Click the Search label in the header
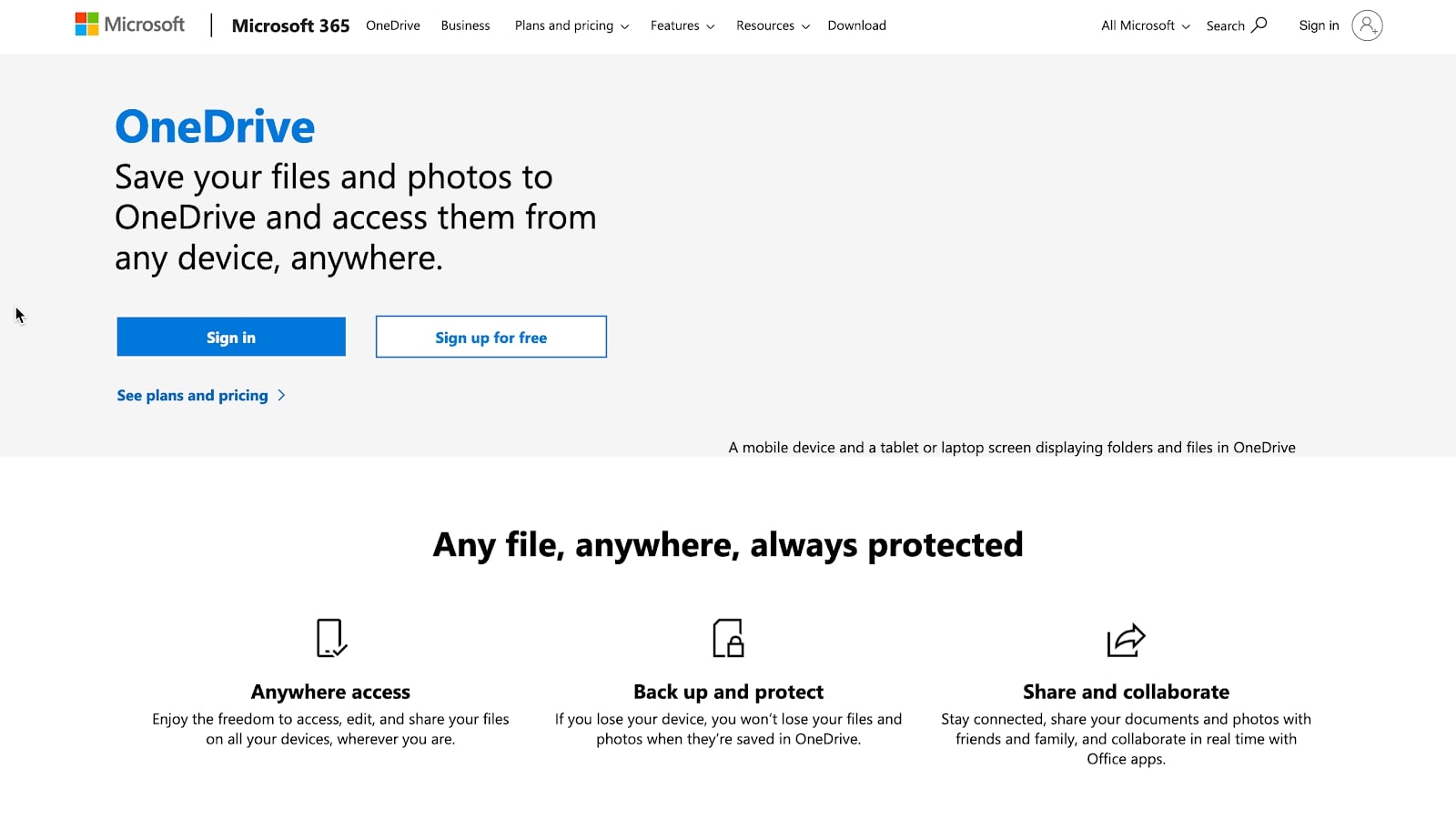1456x819 pixels. point(1224,25)
